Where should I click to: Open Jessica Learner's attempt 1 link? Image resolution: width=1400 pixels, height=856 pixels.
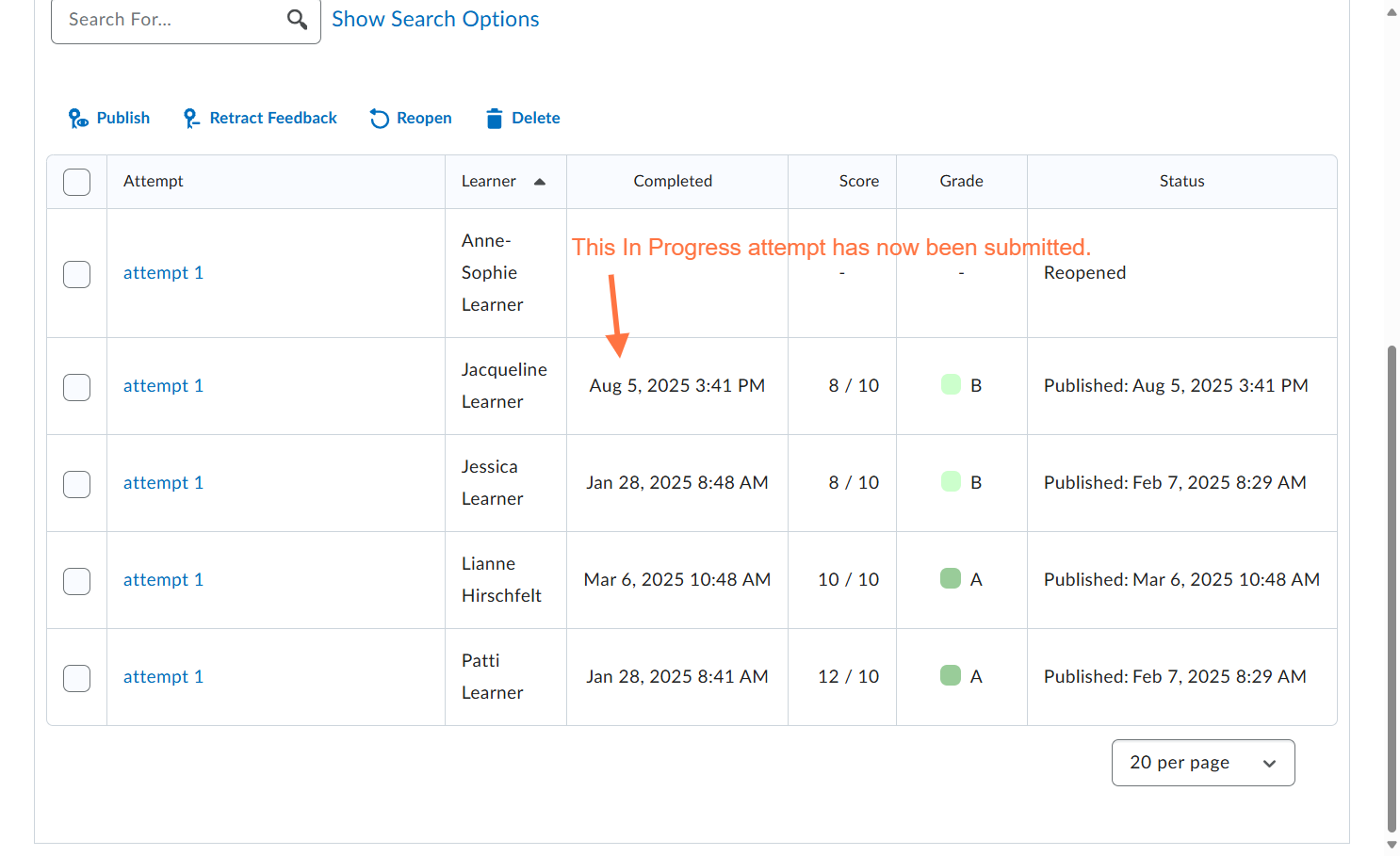163,483
